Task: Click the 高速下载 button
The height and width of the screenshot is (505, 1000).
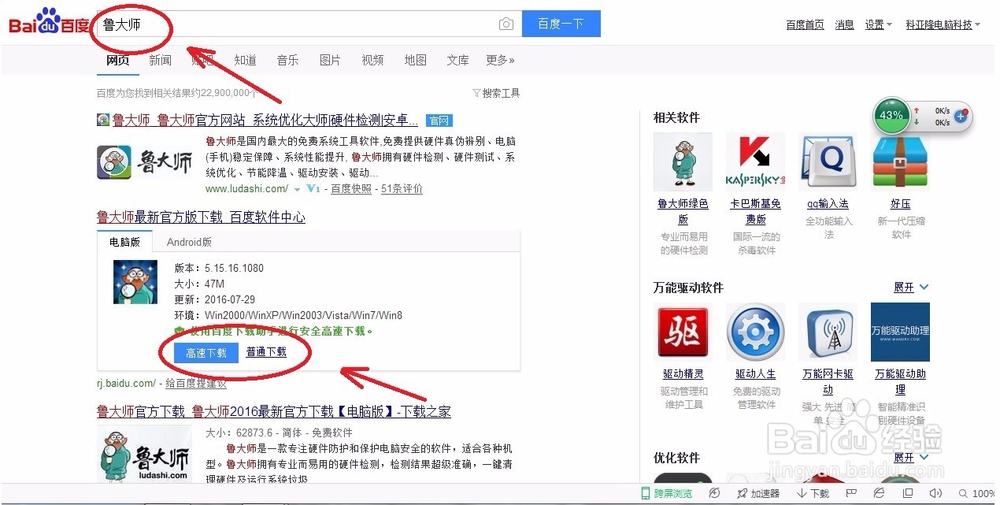Action: tap(205, 353)
